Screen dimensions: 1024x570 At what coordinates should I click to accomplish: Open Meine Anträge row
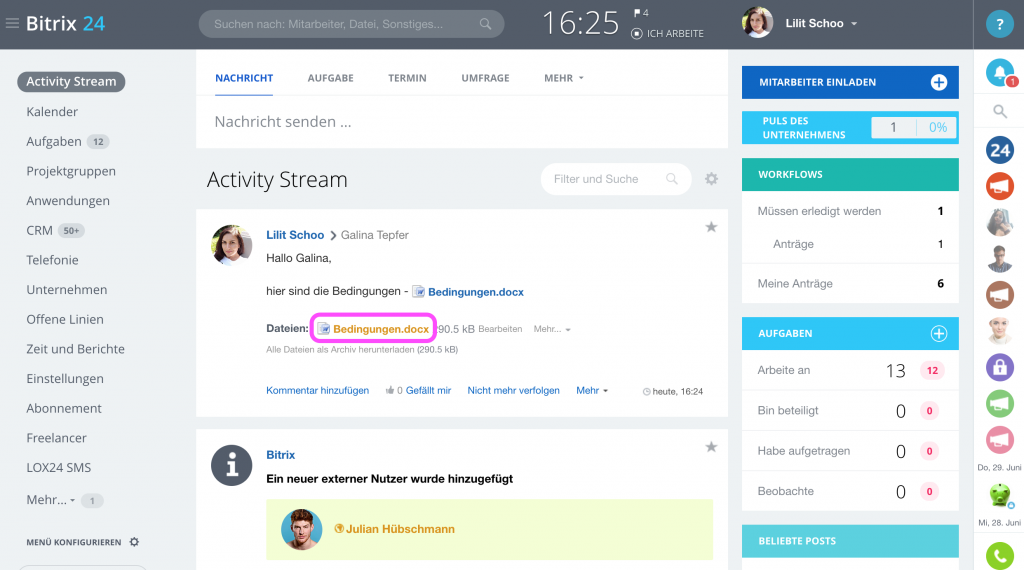click(850, 283)
